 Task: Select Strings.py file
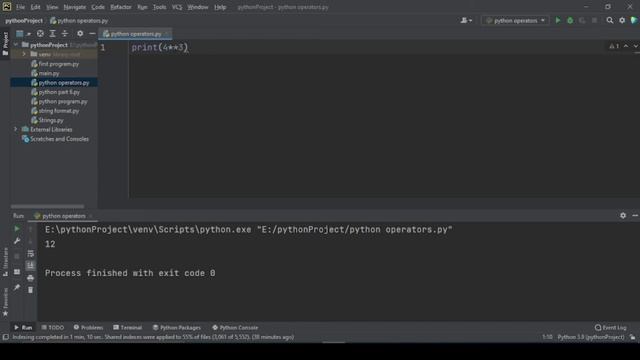point(47,120)
